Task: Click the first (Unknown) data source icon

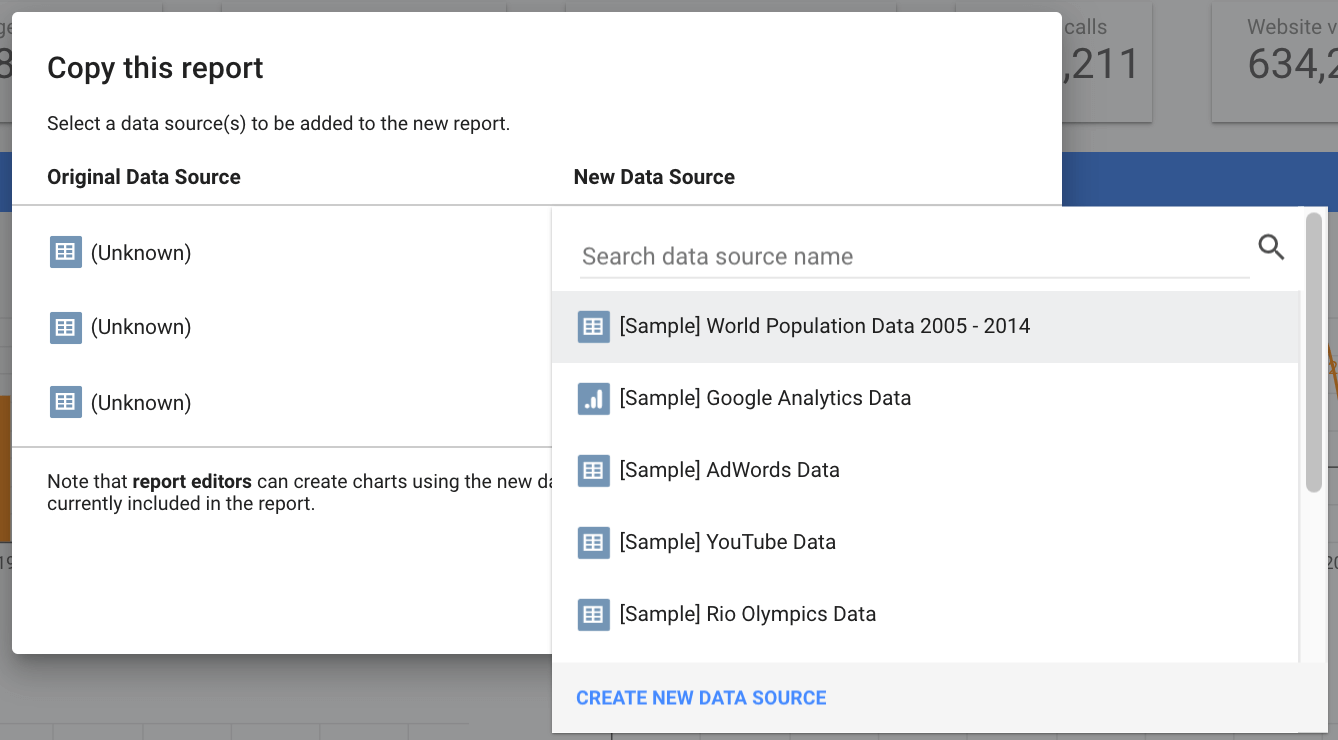Action: click(65, 252)
